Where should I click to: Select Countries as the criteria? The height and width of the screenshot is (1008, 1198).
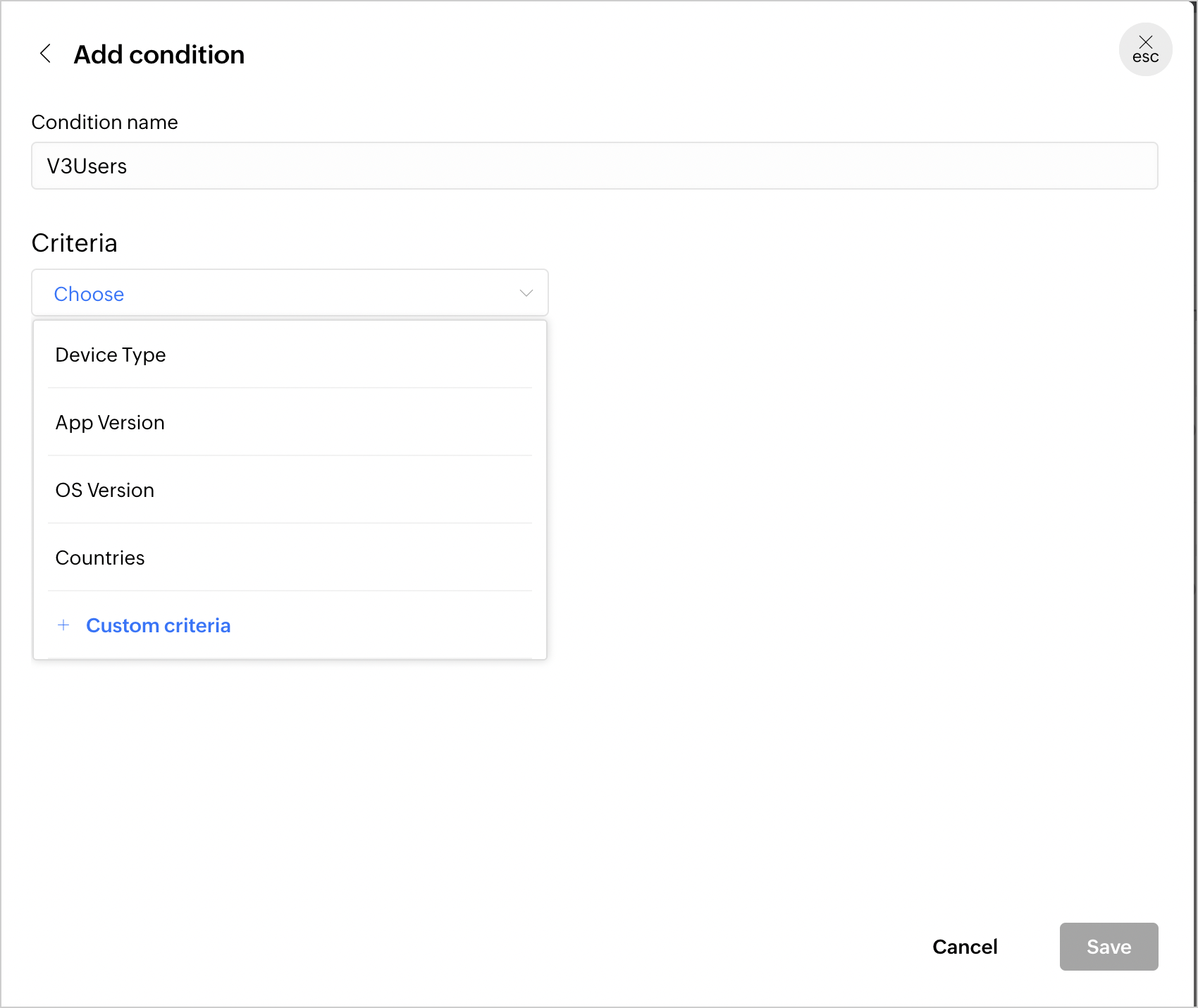[x=100, y=558]
